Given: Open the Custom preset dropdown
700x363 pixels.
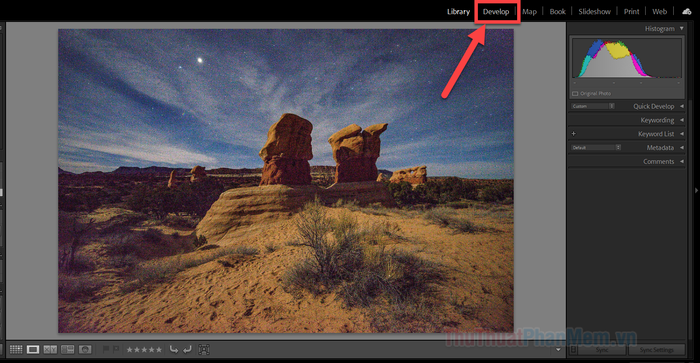Looking at the screenshot, I should tap(593, 106).
